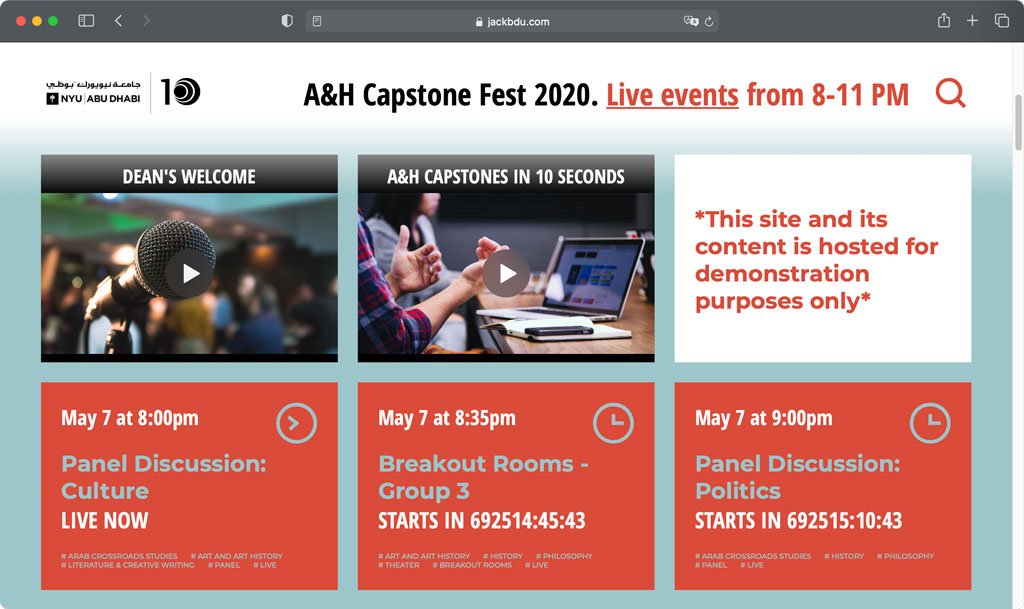Click the Share icon in the toolbar
This screenshot has height=609, width=1024.
pyautogui.click(x=942, y=19)
